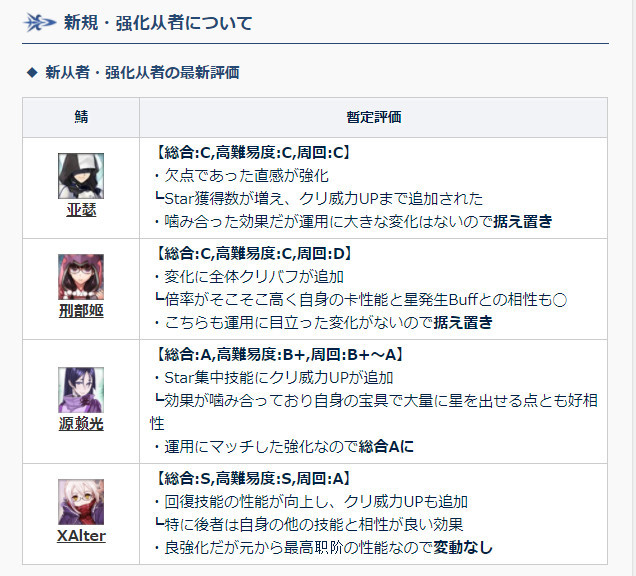Click the arrow emblem beside 新規・强化从者について
The image size is (636, 576).
coord(39,22)
